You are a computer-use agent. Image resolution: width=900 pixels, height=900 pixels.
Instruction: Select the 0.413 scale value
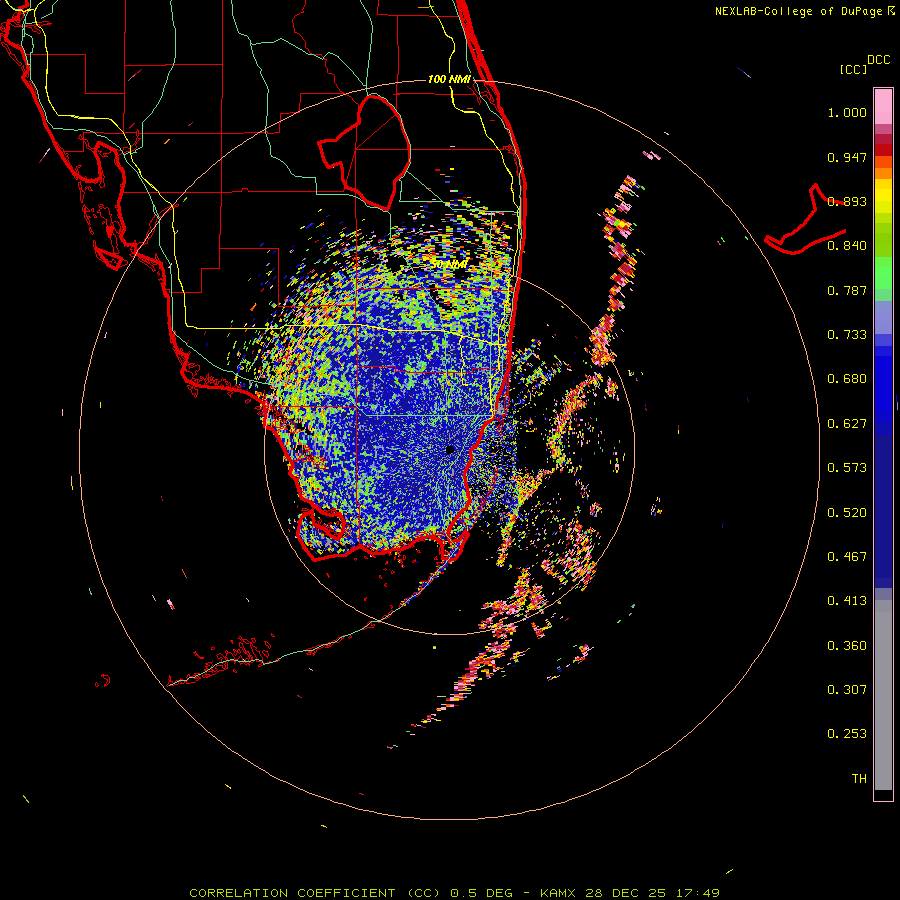(x=847, y=601)
